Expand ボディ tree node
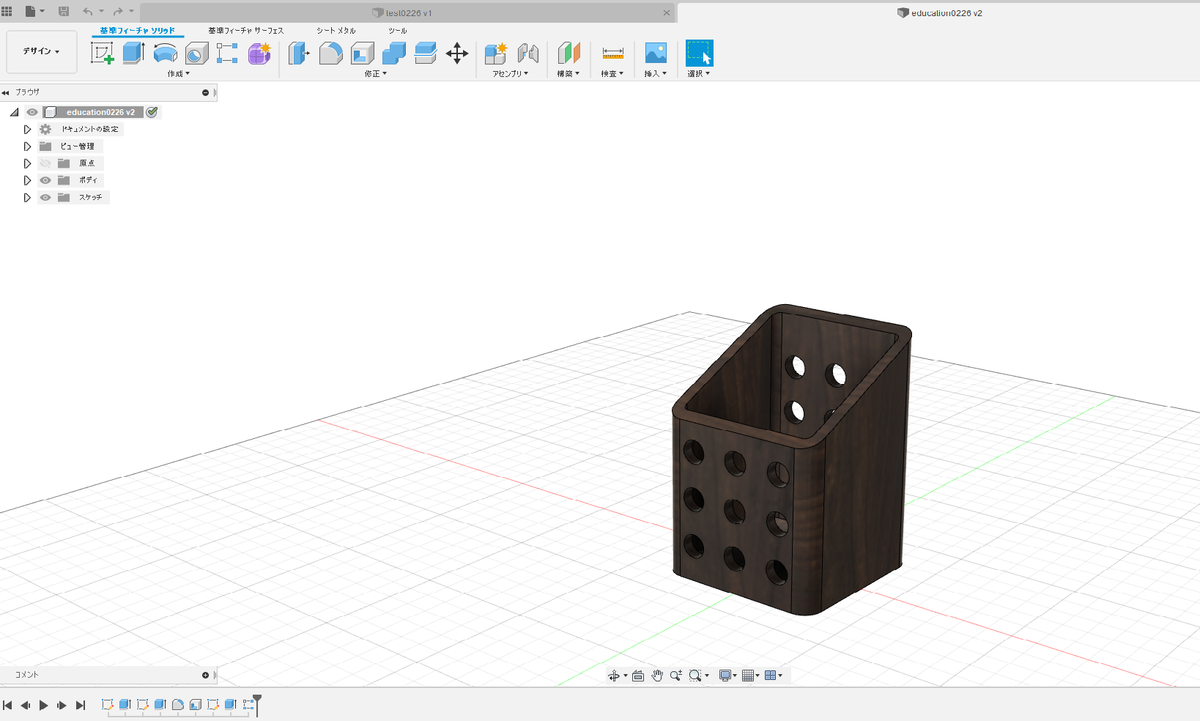 (x=28, y=180)
